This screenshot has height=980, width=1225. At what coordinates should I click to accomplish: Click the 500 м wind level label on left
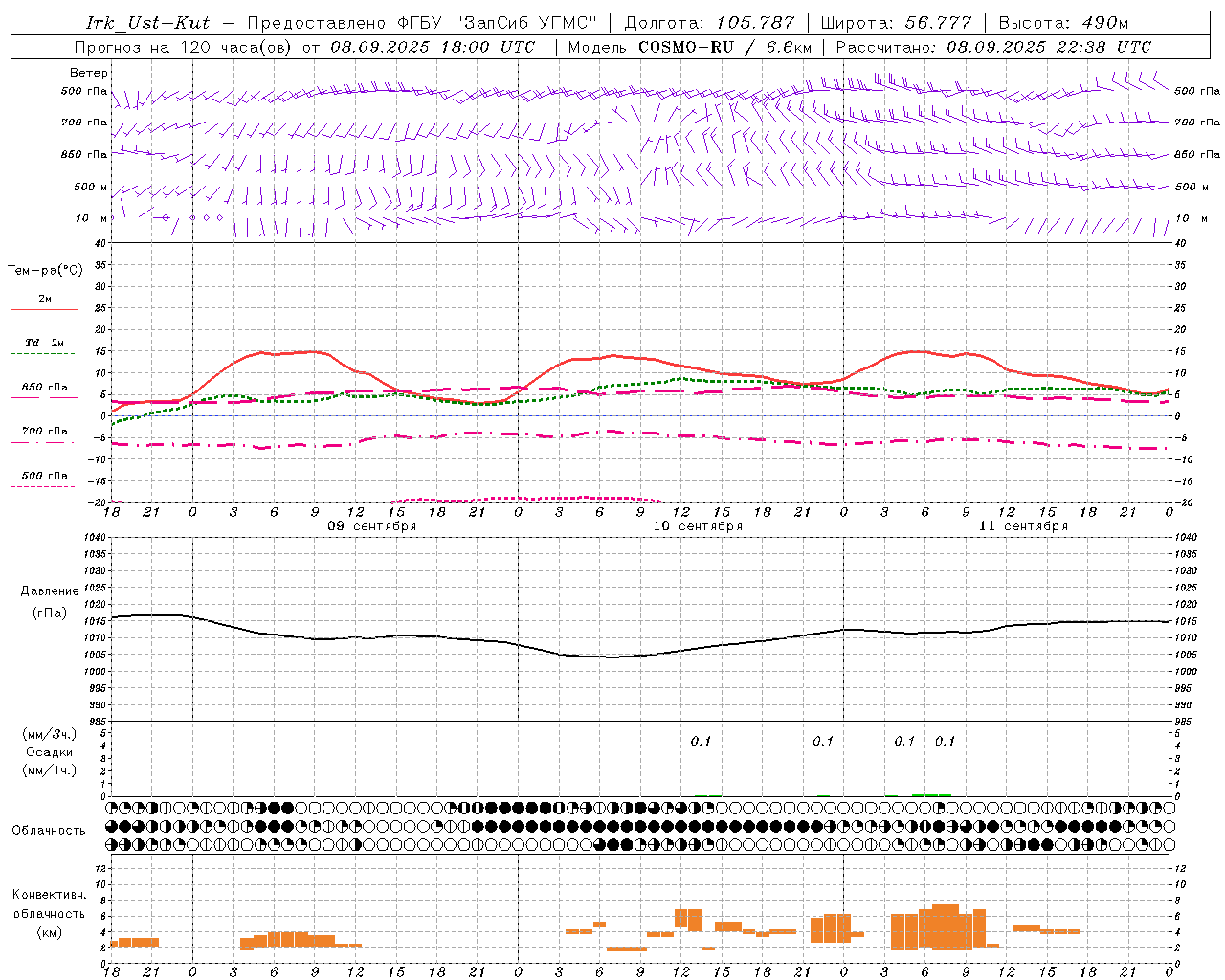(x=91, y=187)
